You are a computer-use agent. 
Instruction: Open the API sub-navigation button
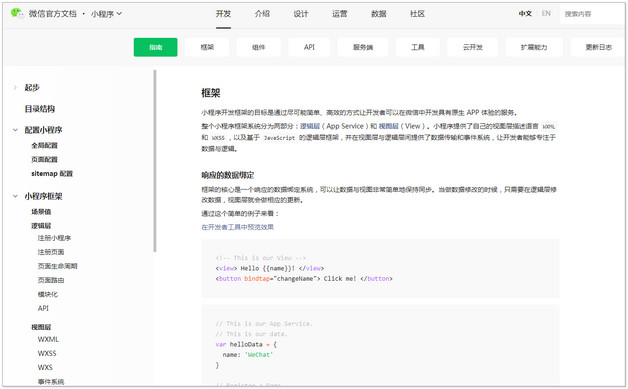pos(309,47)
